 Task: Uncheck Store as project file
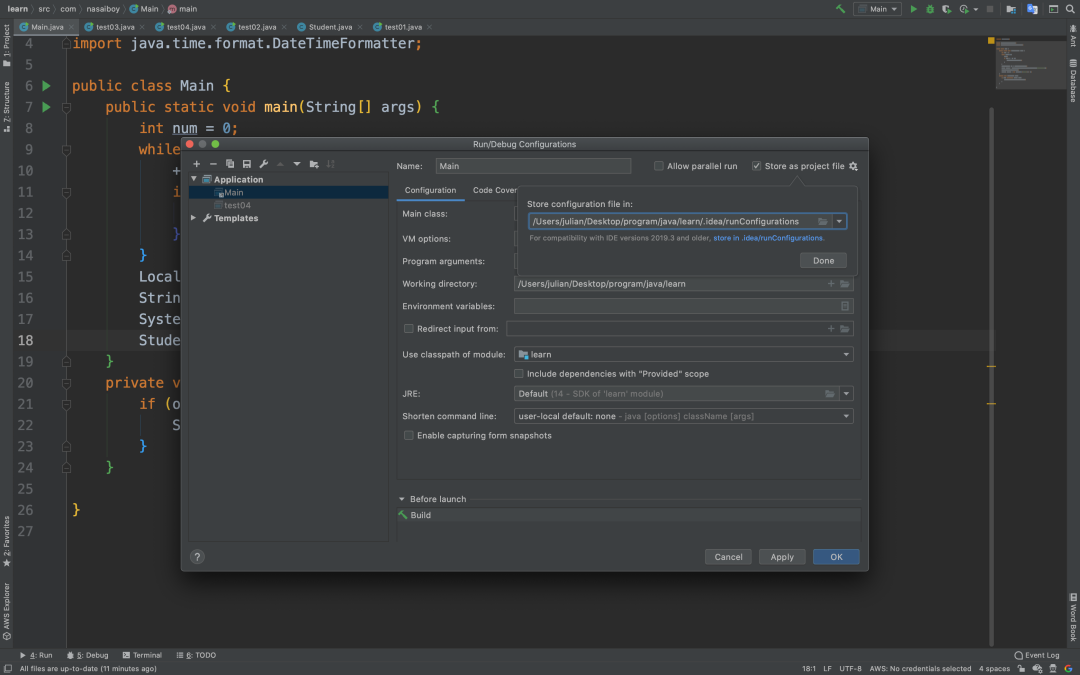[x=757, y=166]
